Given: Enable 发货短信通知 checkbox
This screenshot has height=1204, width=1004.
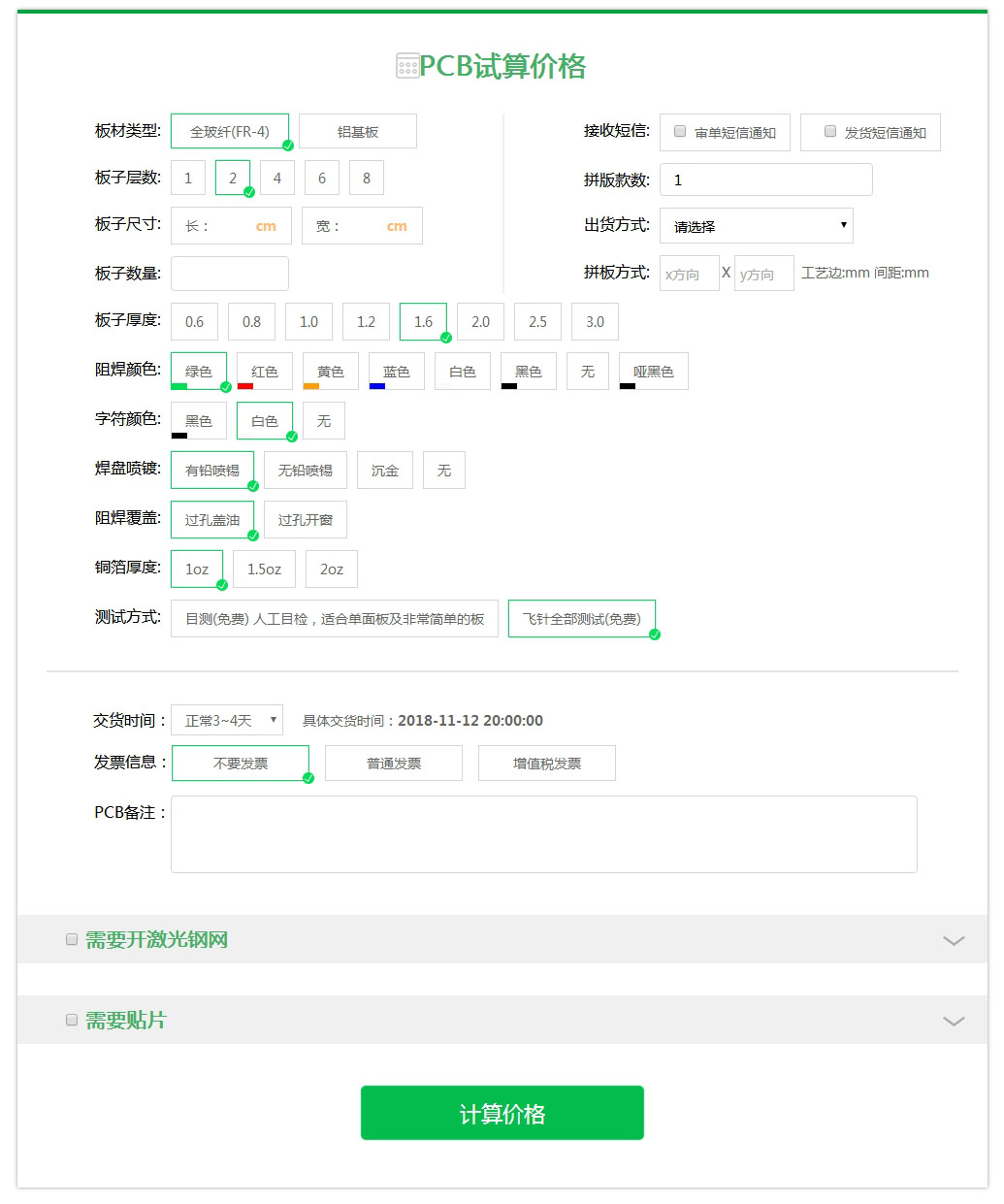Looking at the screenshot, I should click(830, 131).
